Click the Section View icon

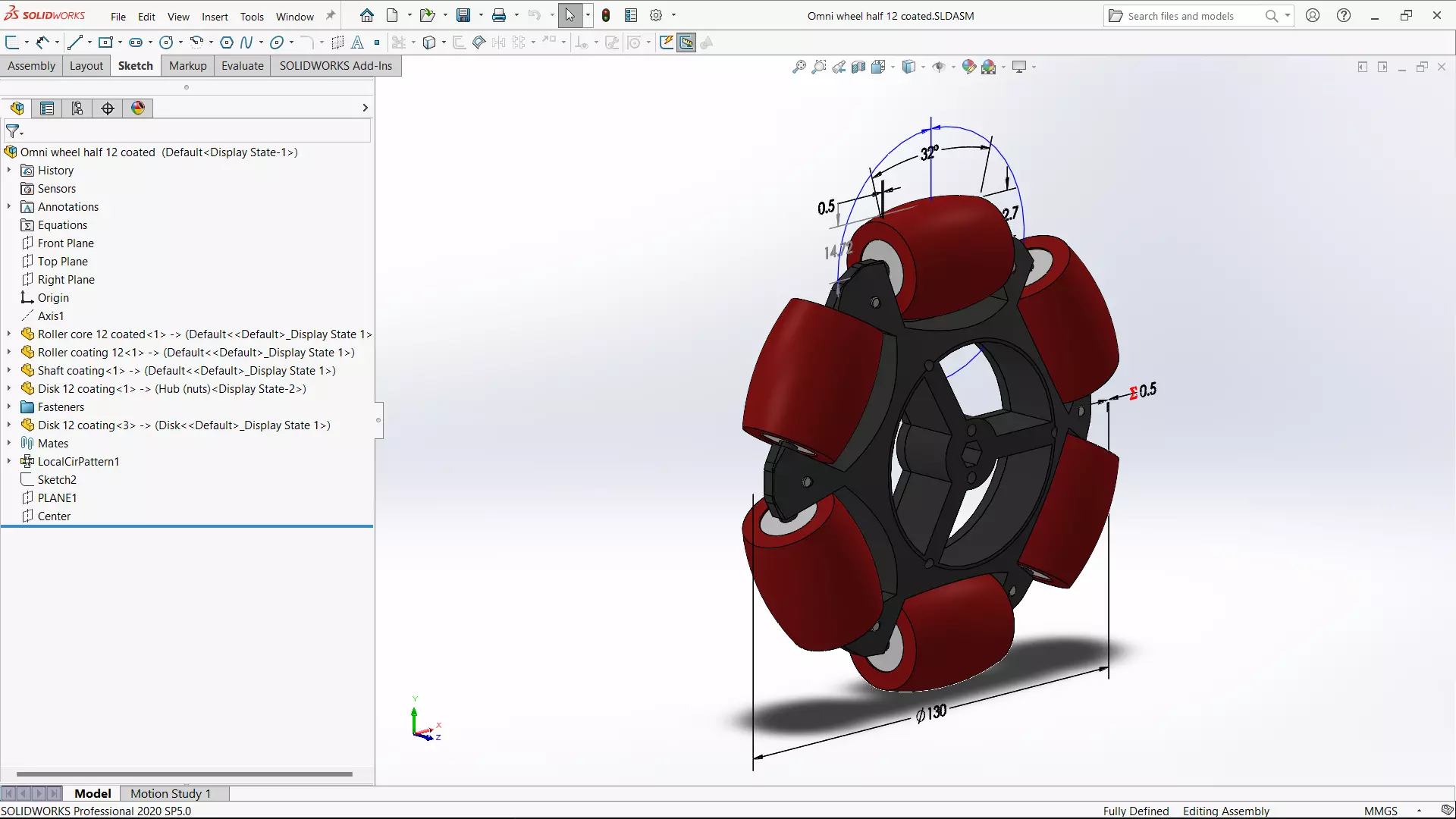click(858, 67)
